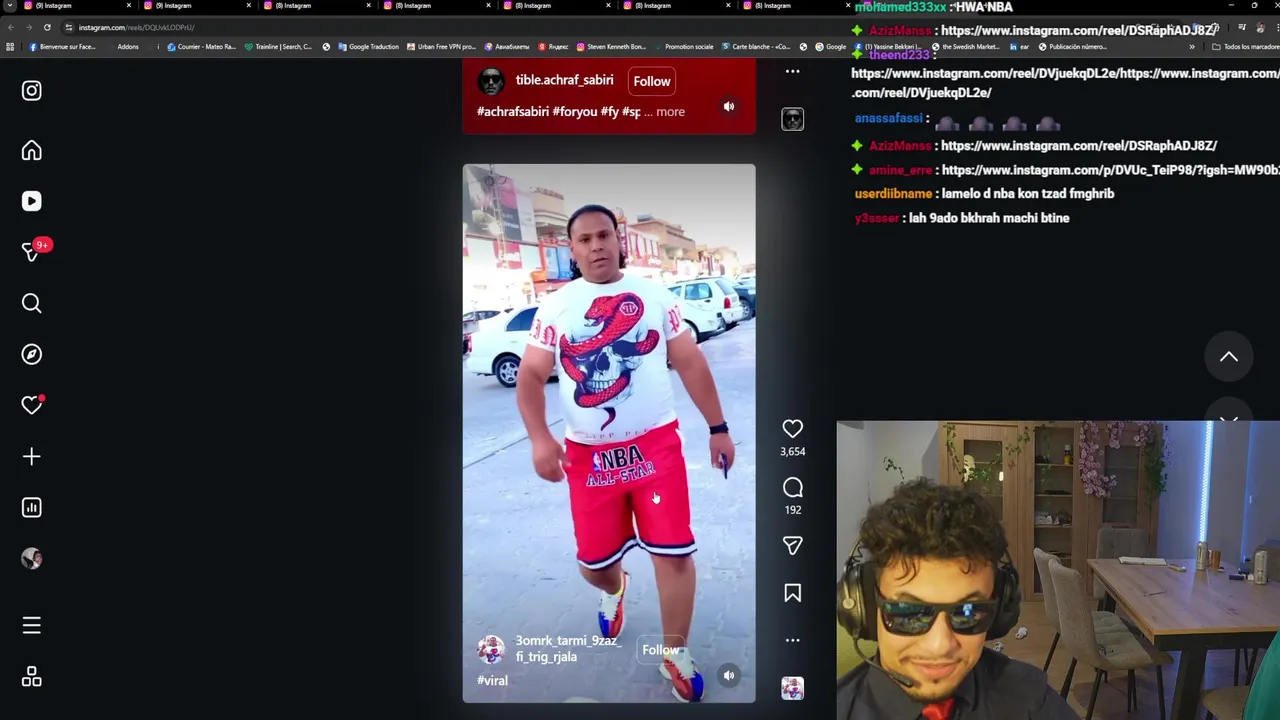This screenshot has width=1280, height=720.
Task: Open the #achrafsabiri hashtag
Action: tap(512, 112)
